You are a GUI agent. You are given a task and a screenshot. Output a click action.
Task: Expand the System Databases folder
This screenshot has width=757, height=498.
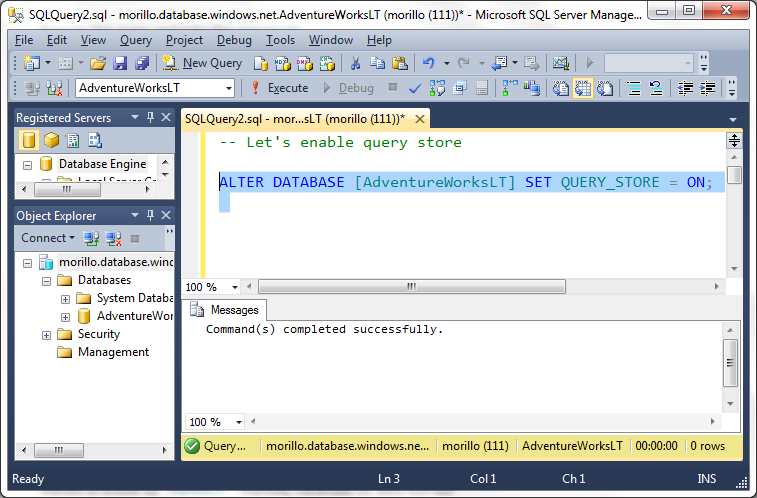65,299
